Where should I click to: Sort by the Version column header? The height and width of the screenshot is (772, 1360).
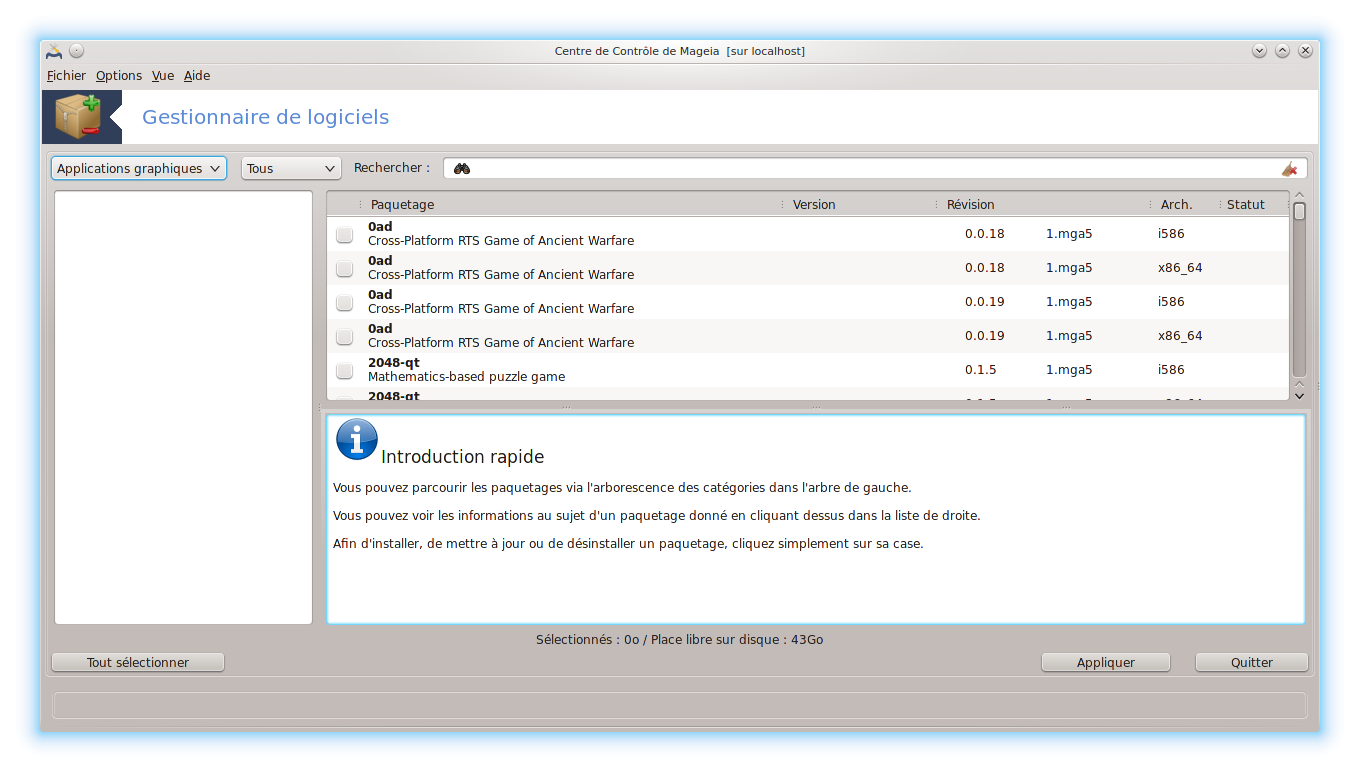click(x=860, y=204)
